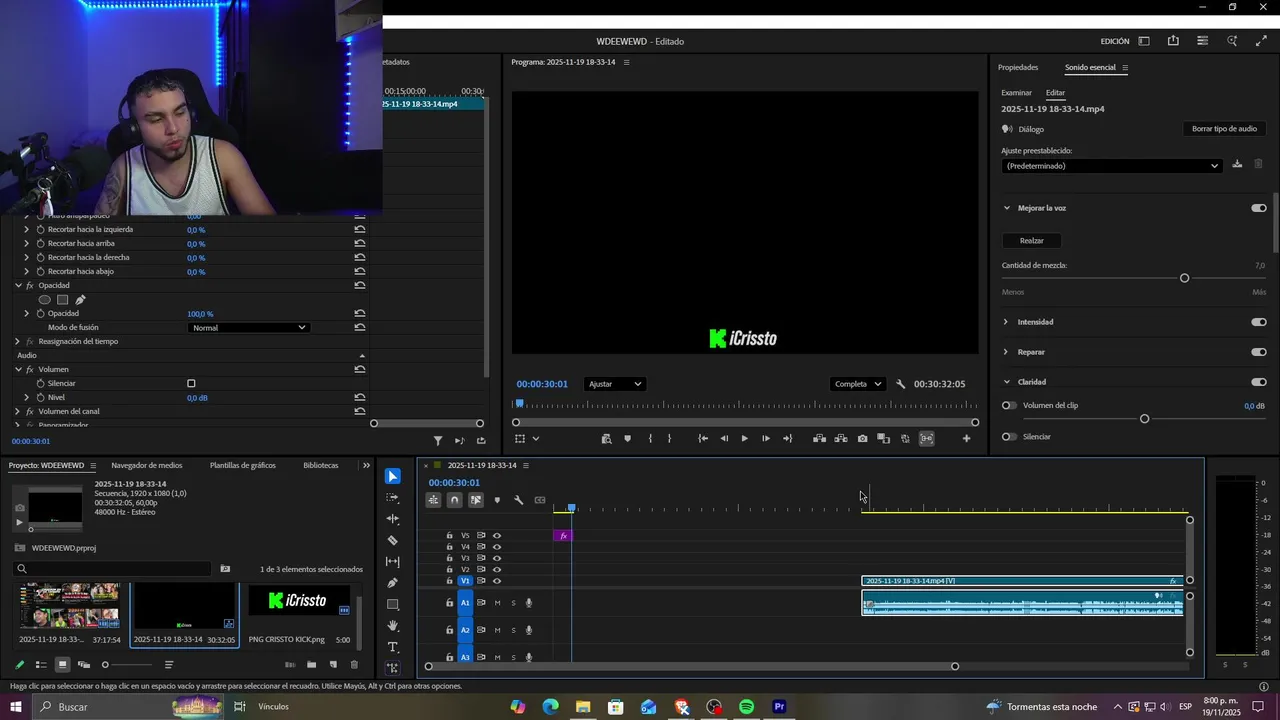Toggle Claridad switch
Image resolution: width=1280 pixels, height=720 pixels.
pos(1259,382)
